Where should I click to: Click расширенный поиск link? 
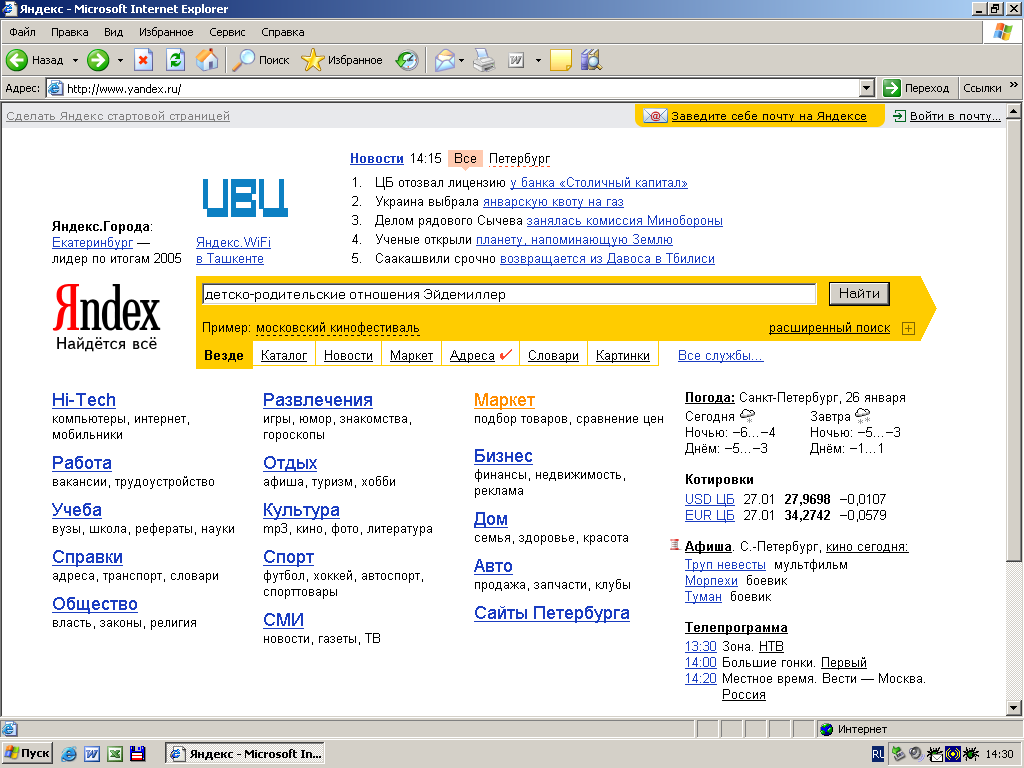[x=829, y=328]
